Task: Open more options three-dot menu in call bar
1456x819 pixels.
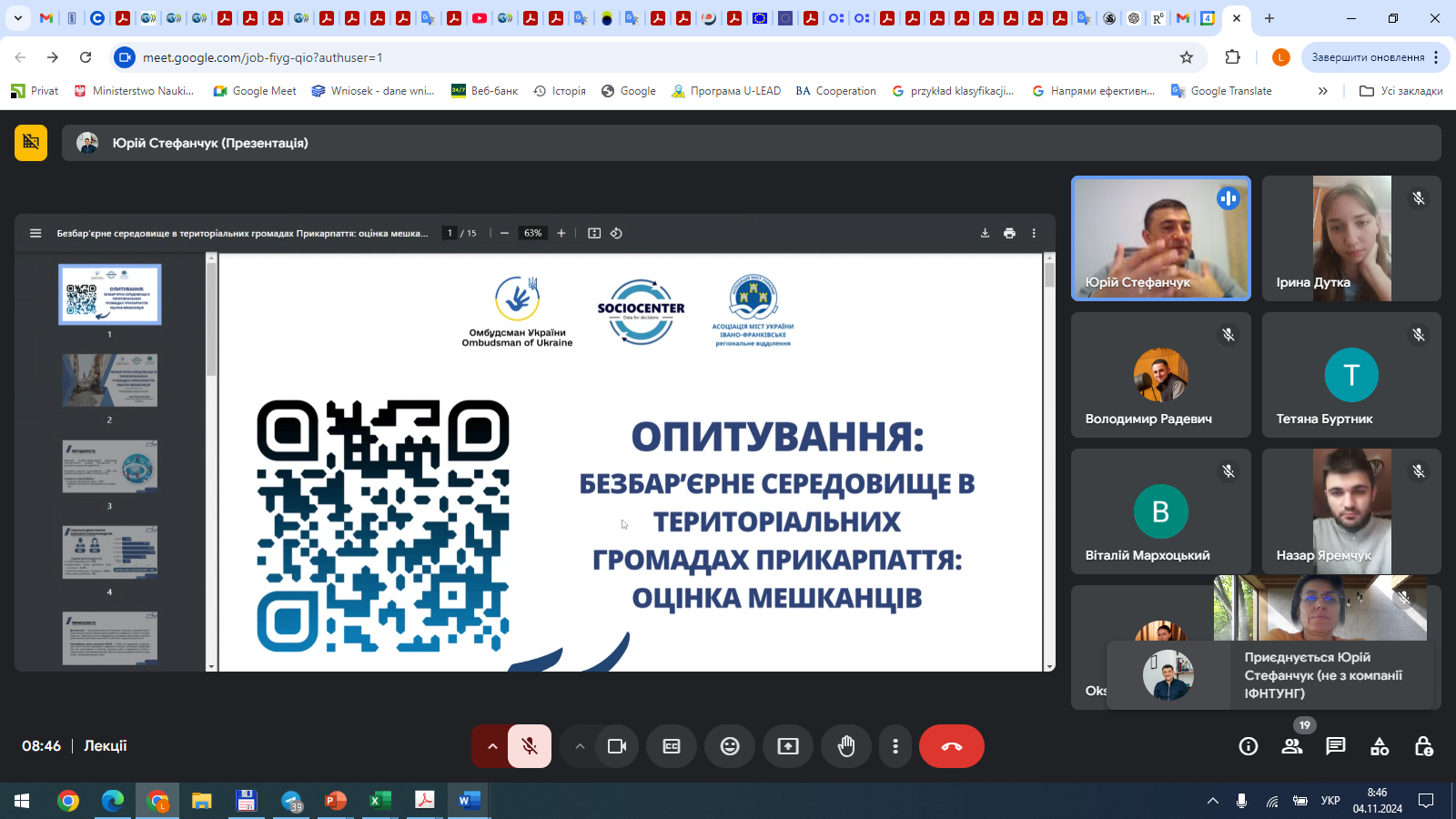Action: pyautogui.click(x=895, y=746)
